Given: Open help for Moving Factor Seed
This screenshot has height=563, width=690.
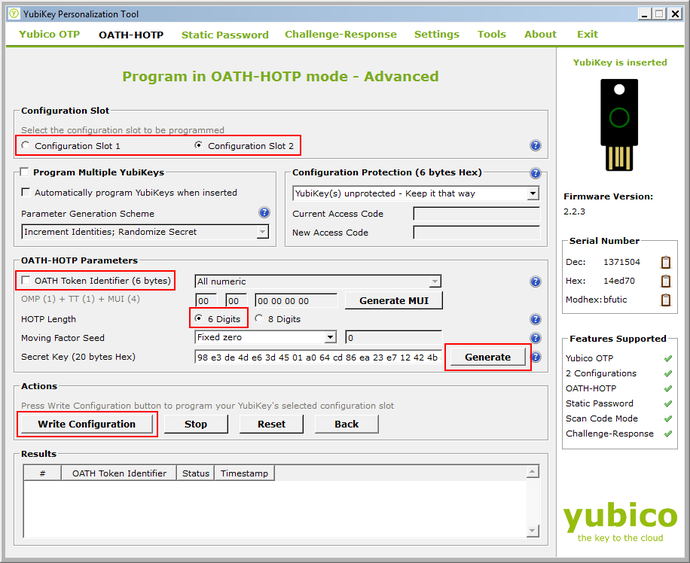Looking at the screenshot, I should click(x=535, y=338).
